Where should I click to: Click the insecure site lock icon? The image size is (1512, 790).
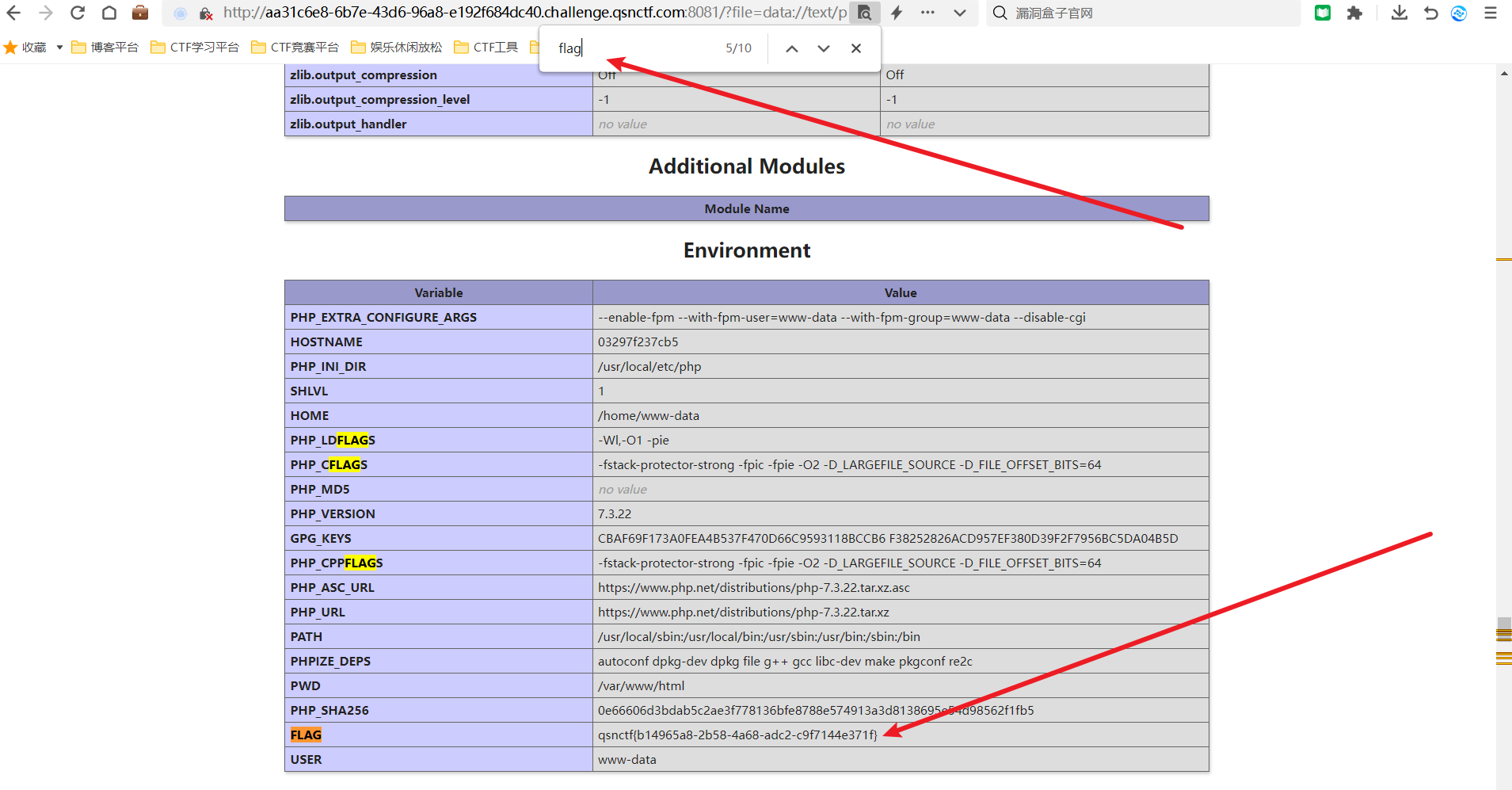click(205, 13)
